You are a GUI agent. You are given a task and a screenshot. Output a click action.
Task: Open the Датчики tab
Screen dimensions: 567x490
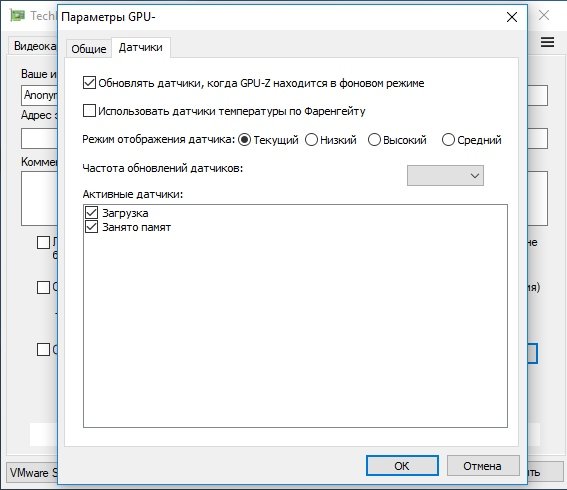pyautogui.click(x=141, y=47)
